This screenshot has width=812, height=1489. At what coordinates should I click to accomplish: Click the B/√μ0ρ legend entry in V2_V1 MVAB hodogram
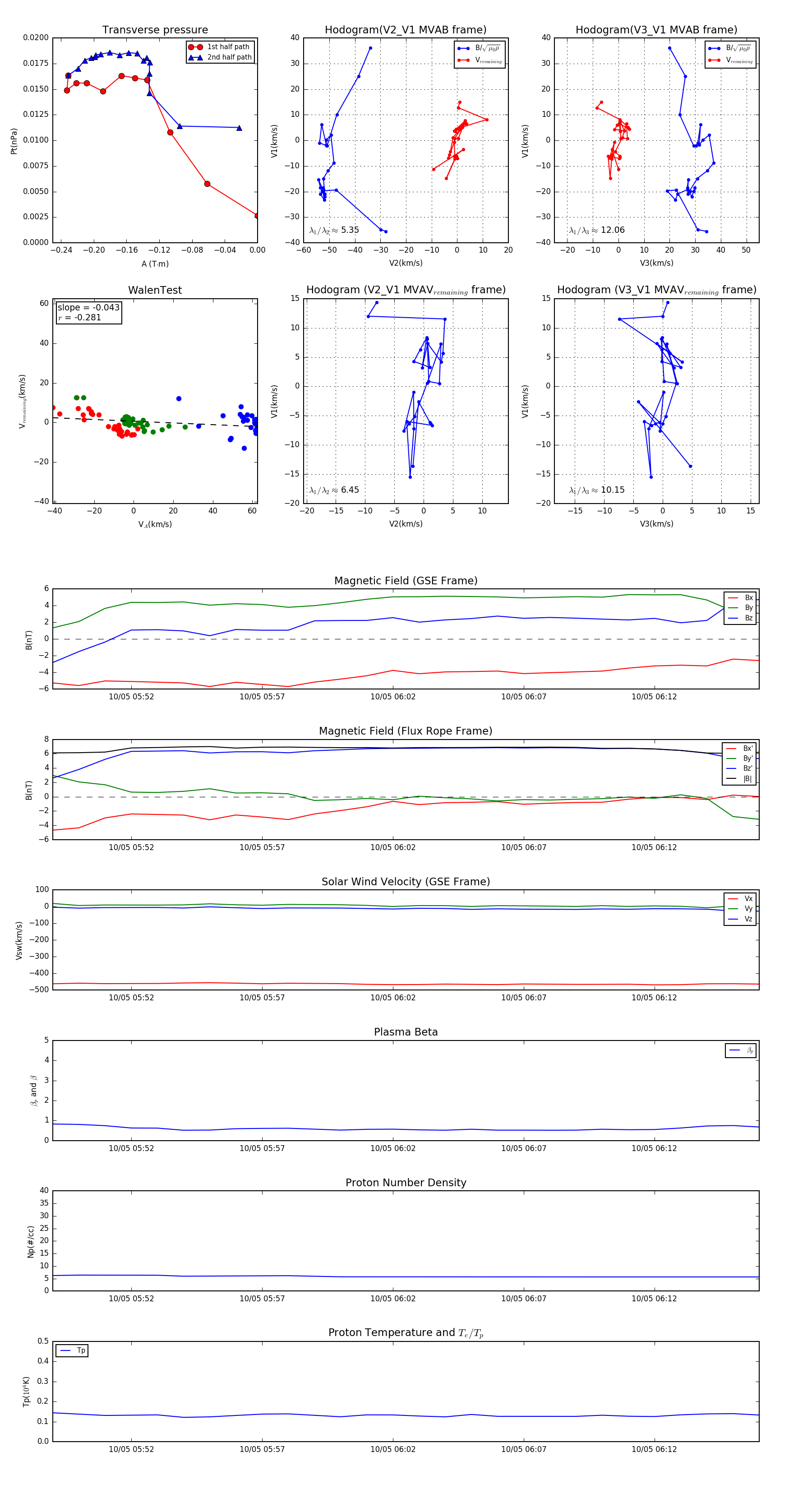coord(479,49)
